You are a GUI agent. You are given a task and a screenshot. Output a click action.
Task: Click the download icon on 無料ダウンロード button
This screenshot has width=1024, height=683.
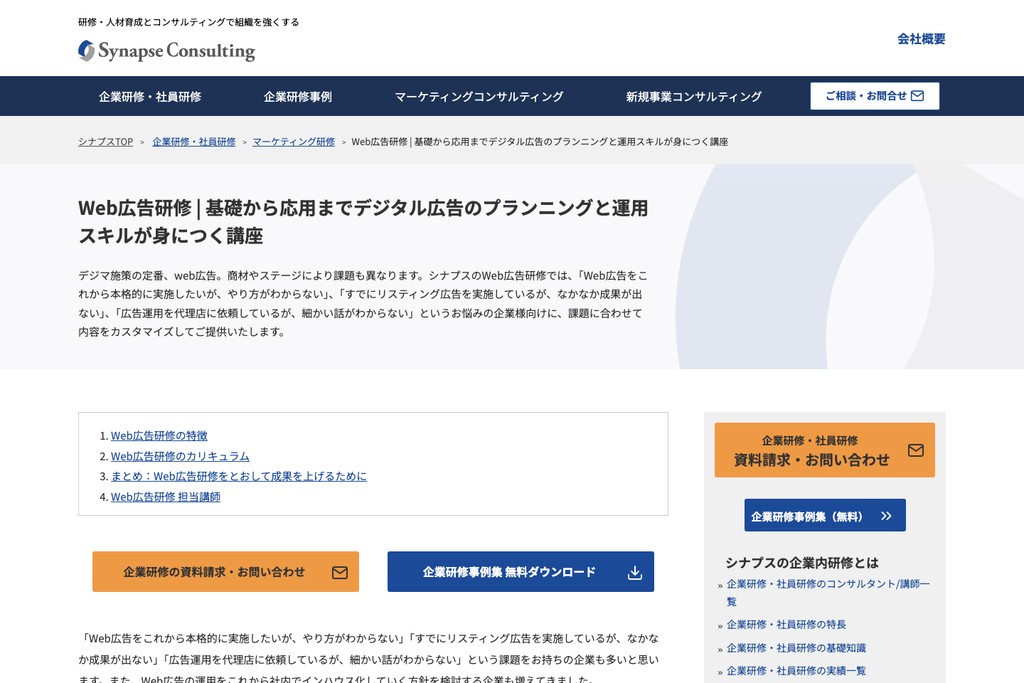click(635, 573)
